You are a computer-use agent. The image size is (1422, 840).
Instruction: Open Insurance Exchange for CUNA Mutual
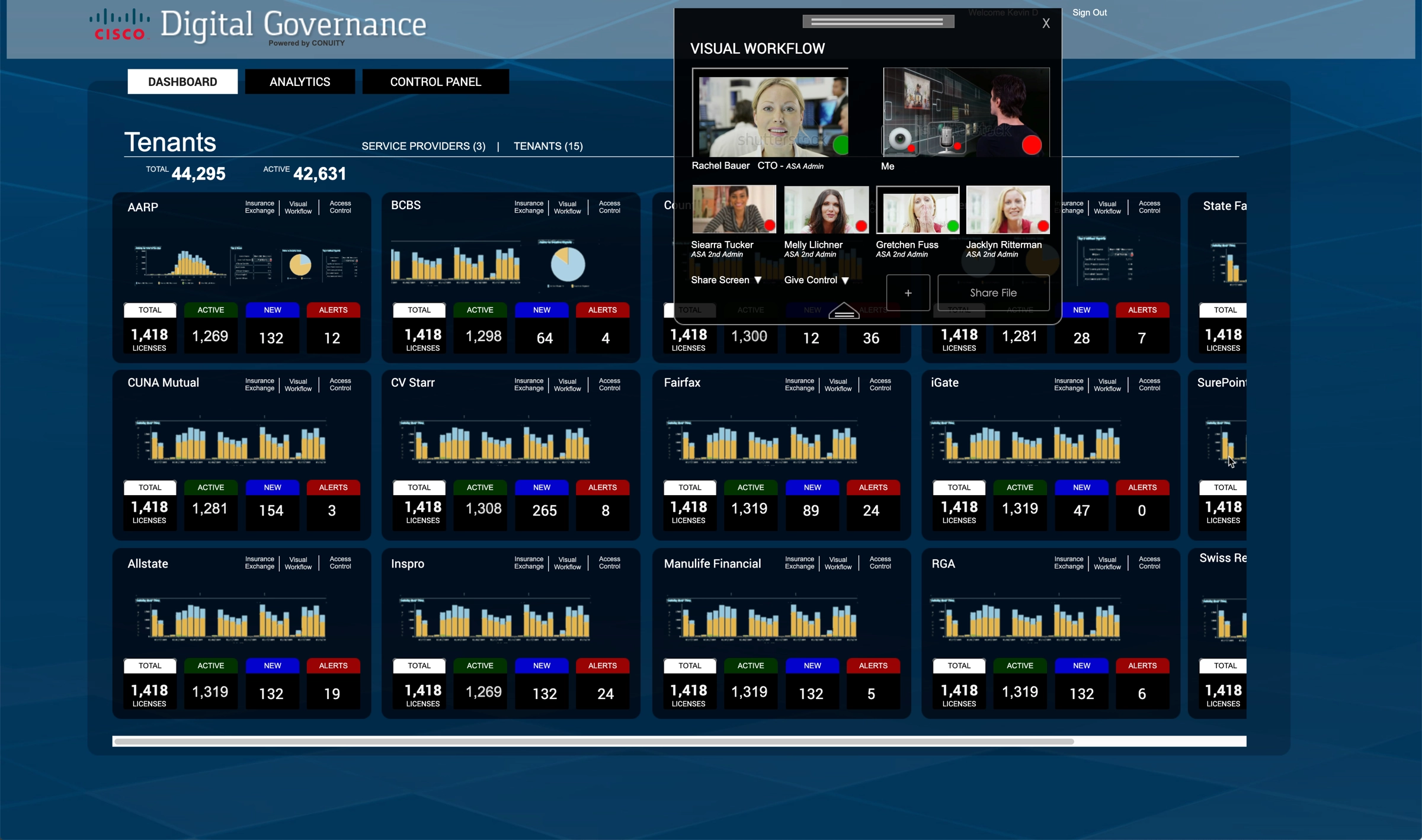point(260,384)
